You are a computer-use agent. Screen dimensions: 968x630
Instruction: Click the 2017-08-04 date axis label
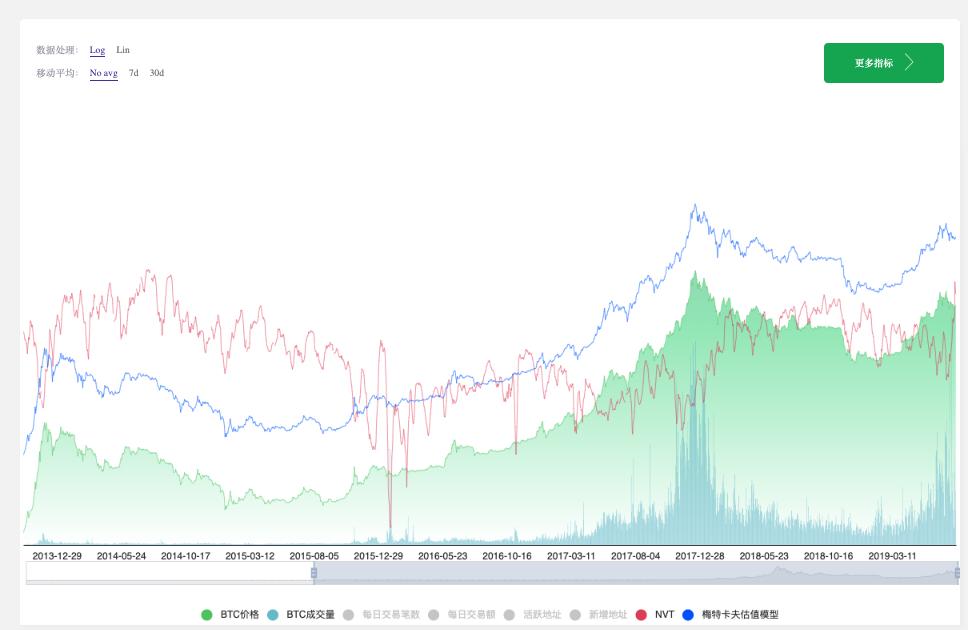(636, 556)
